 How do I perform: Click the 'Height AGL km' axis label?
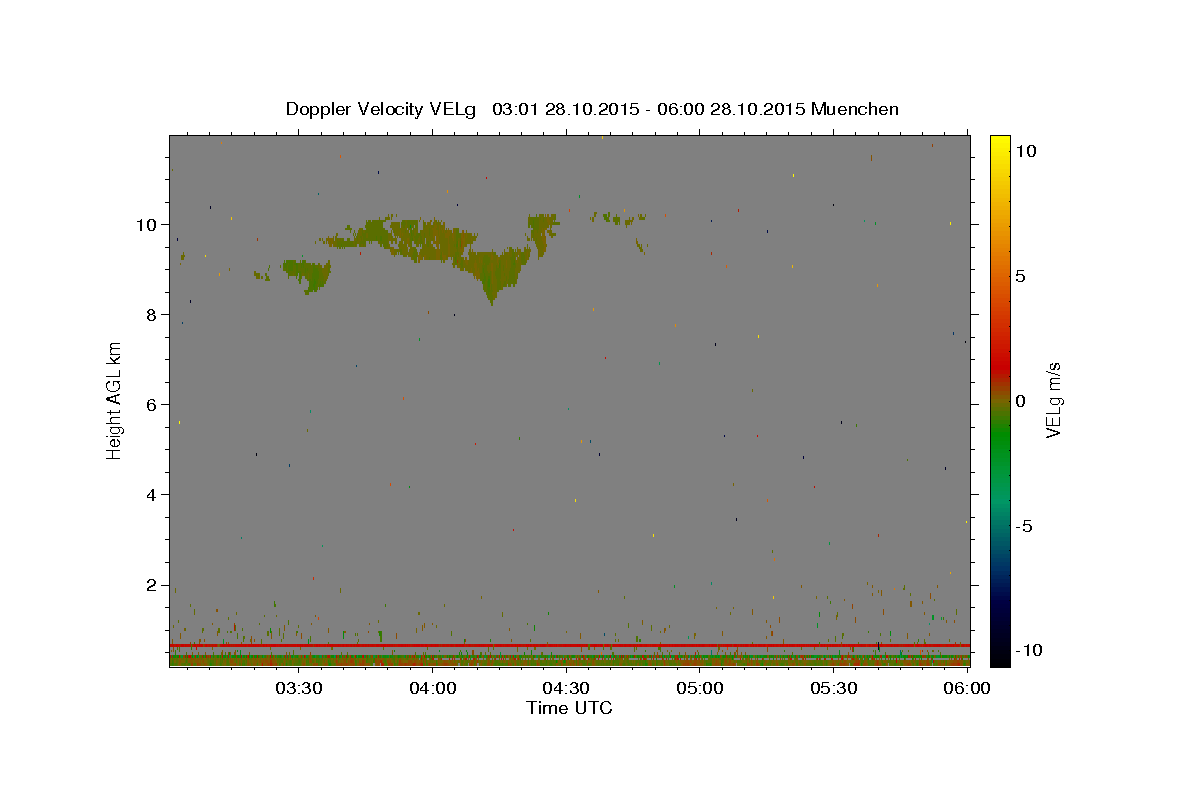(x=115, y=400)
